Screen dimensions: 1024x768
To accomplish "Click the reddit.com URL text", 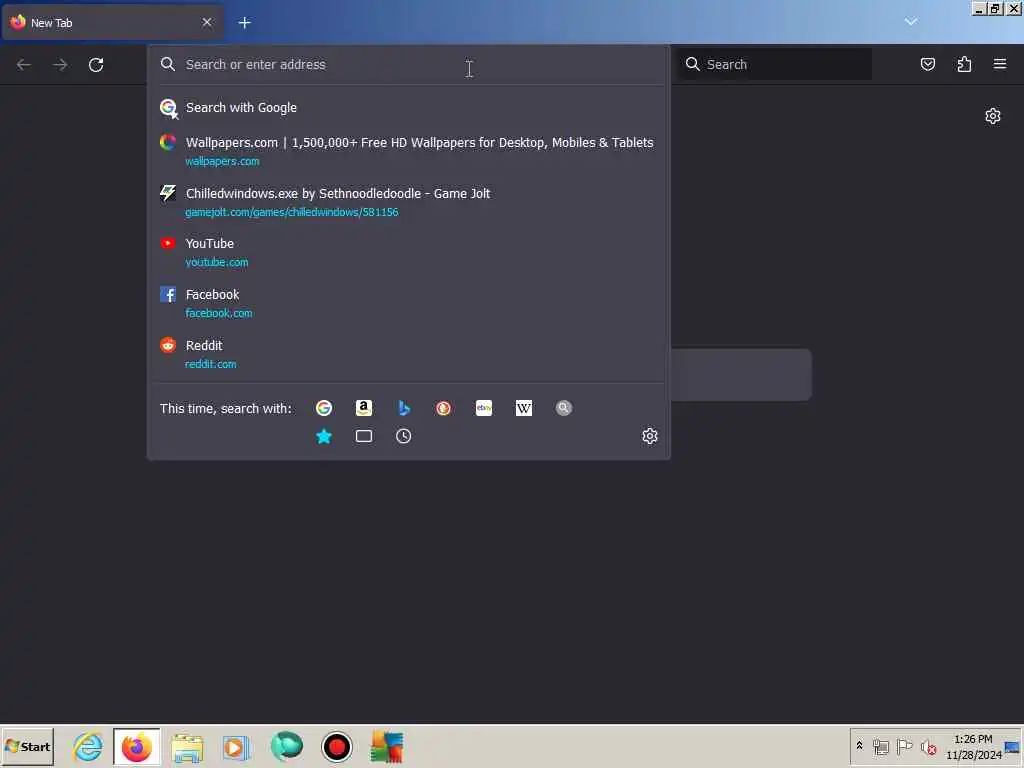I will (210, 364).
